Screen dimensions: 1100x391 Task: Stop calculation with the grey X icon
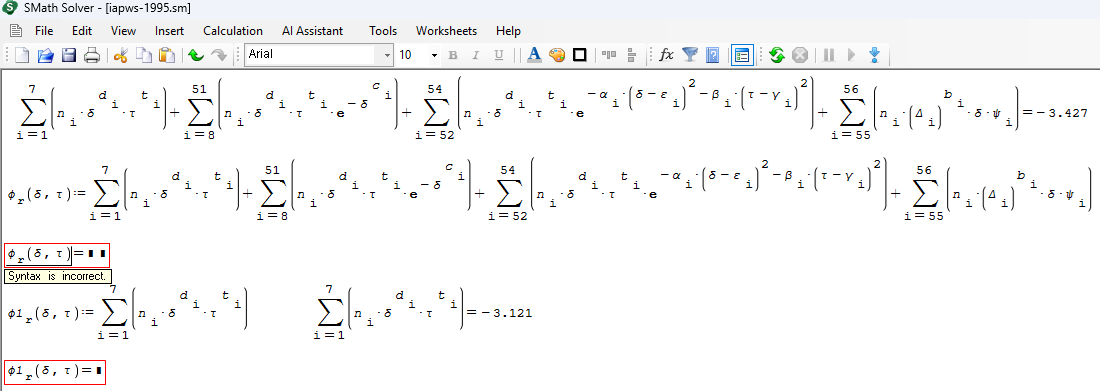tap(800, 55)
